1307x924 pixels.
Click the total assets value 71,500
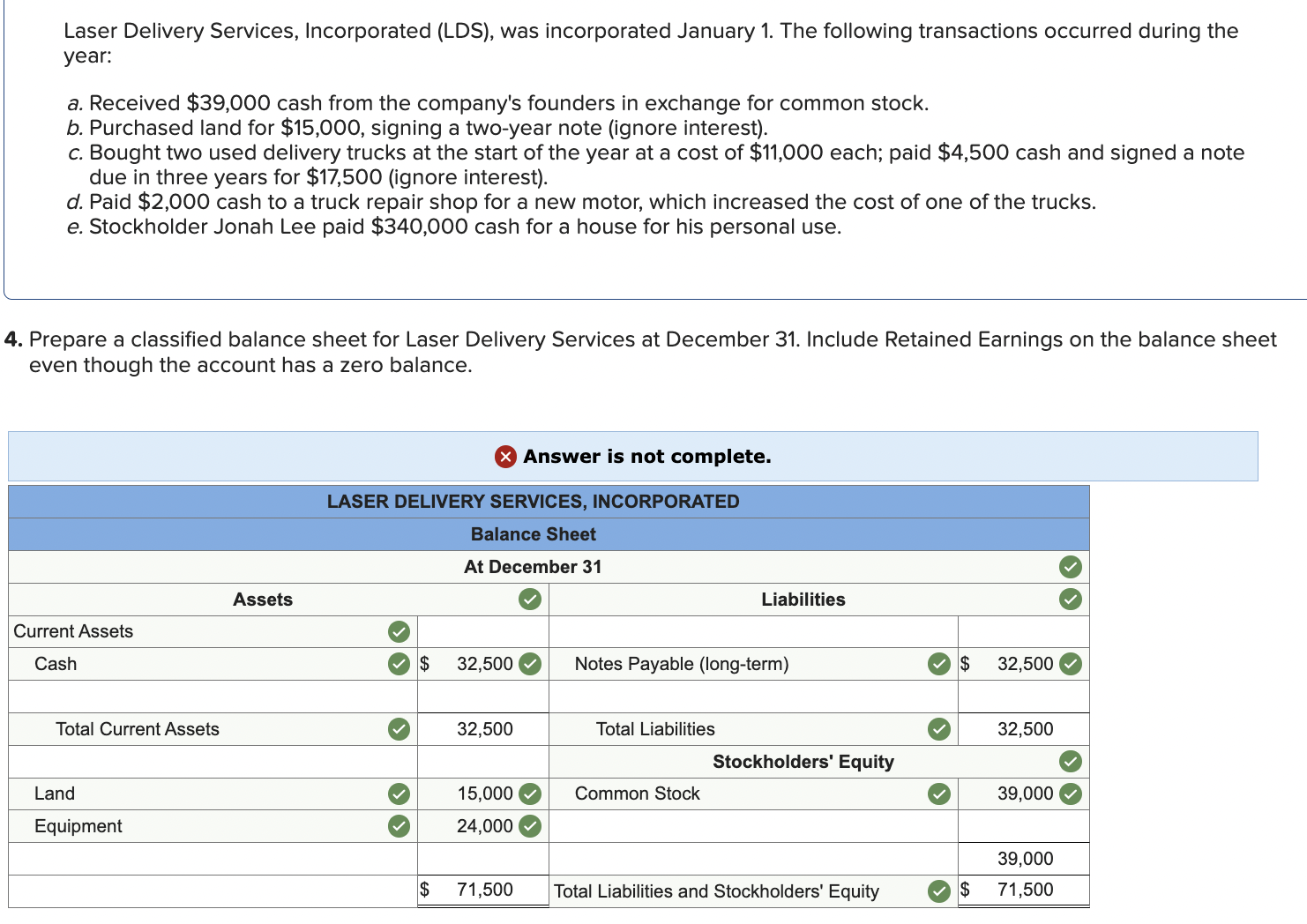[x=484, y=890]
